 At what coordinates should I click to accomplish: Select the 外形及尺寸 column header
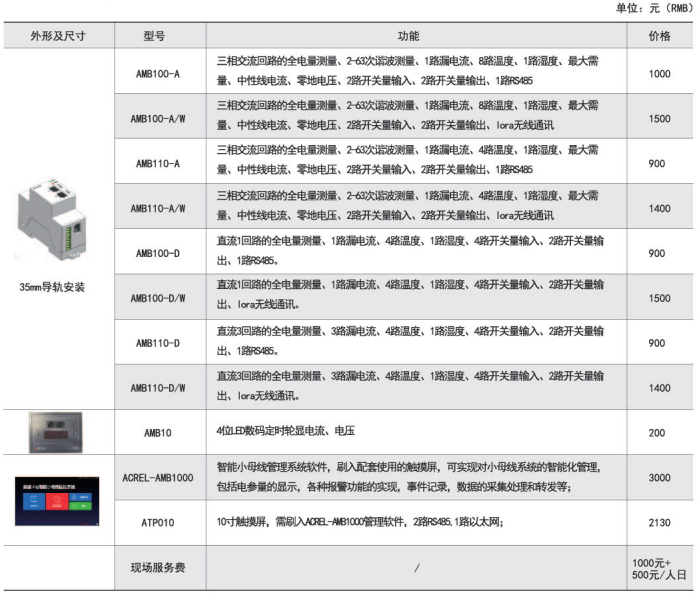57,35
